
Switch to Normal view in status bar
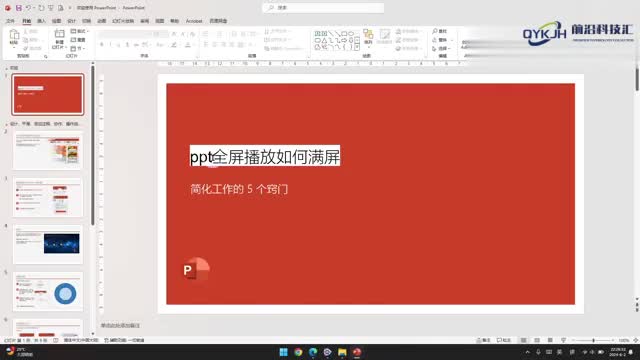523,340
